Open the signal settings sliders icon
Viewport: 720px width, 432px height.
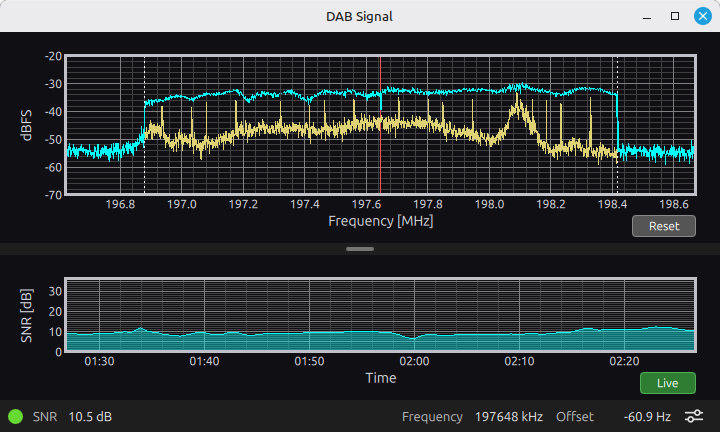(694, 416)
